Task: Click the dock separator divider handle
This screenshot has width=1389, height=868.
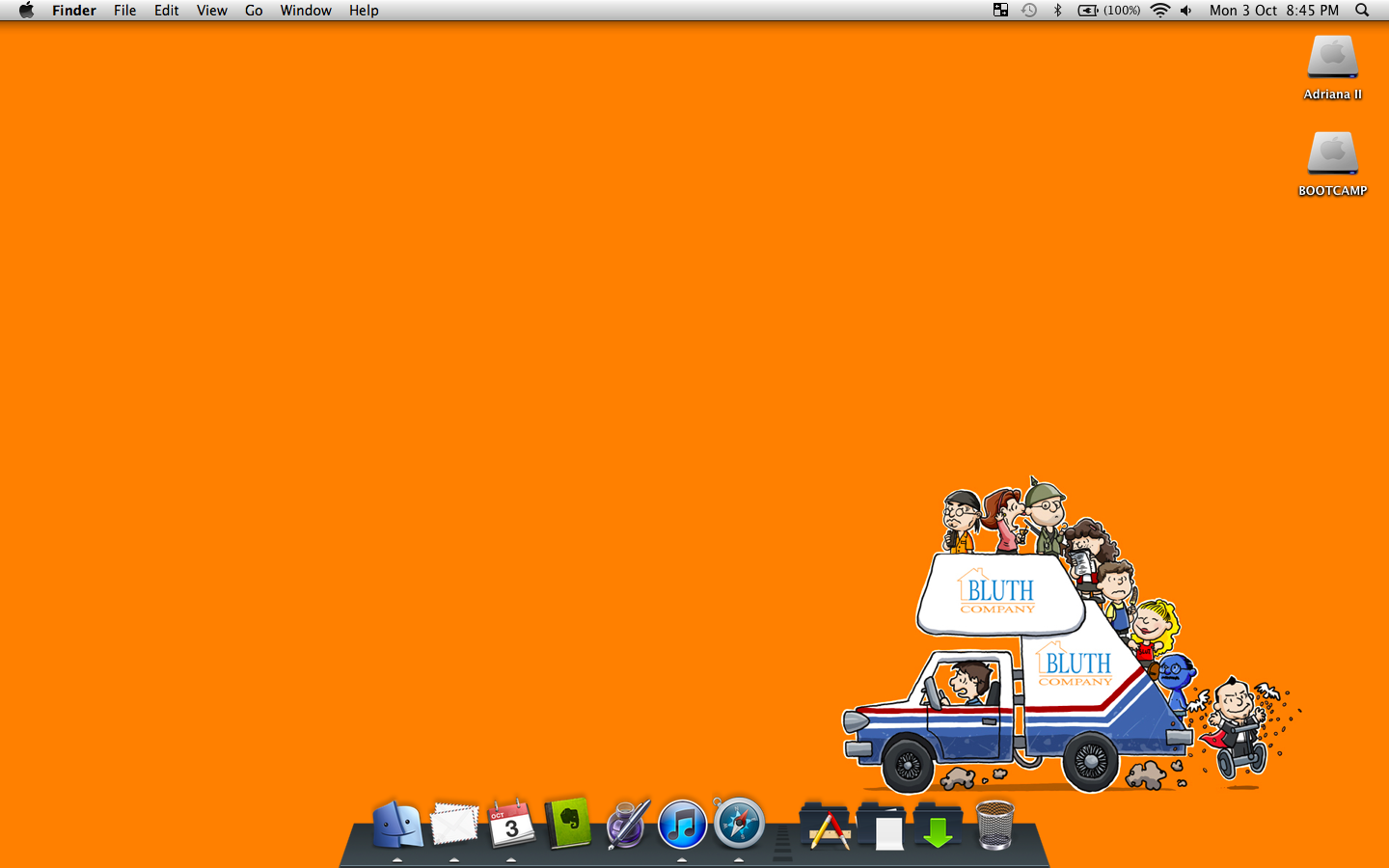Action: [782, 842]
